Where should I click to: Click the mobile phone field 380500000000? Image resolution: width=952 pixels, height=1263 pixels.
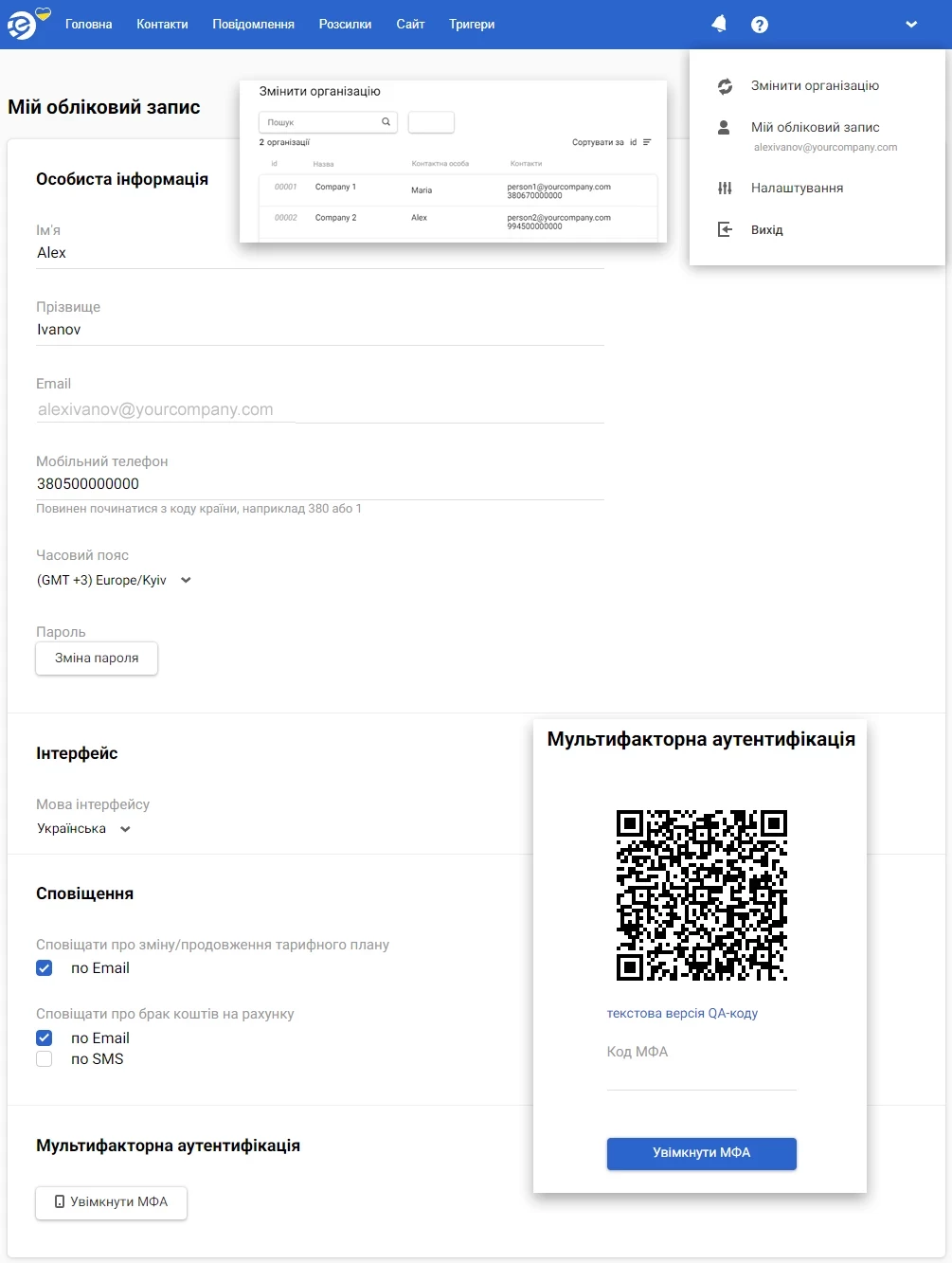pos(320,484)
